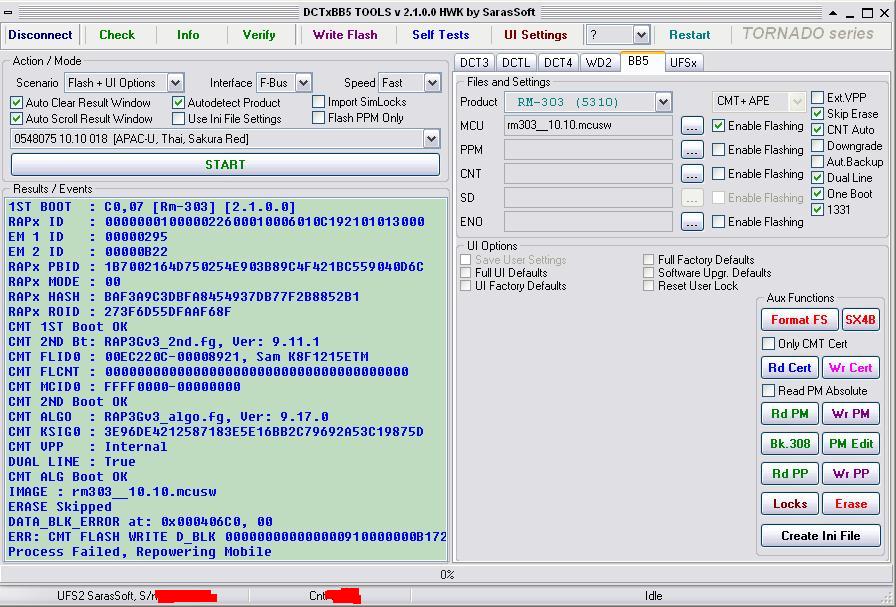Browse for PPM file with ellipsis button

tap(692, 150)
